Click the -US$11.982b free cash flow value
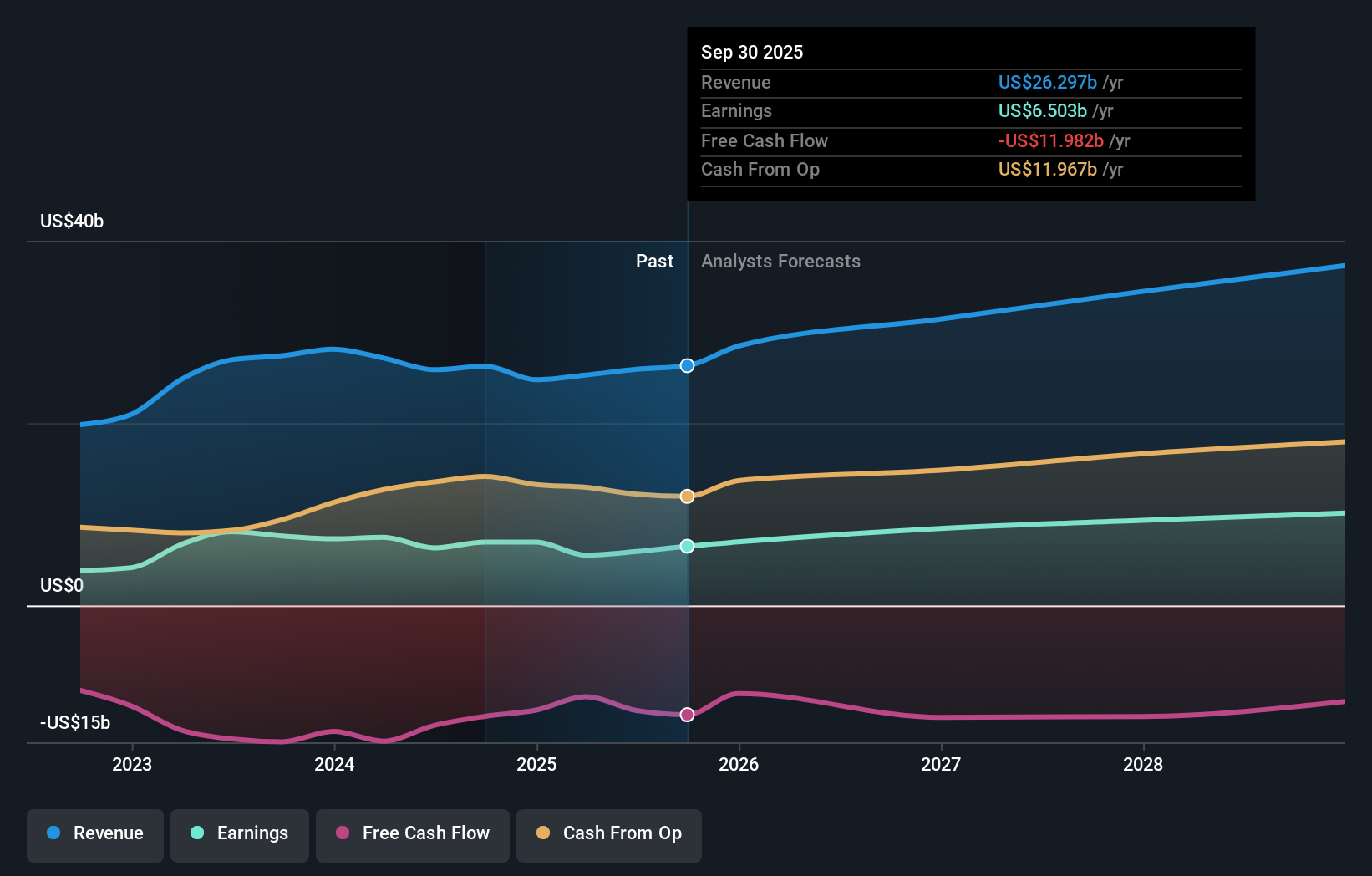The width and height of the screenshot is (1372, 876). point(1051,140)
